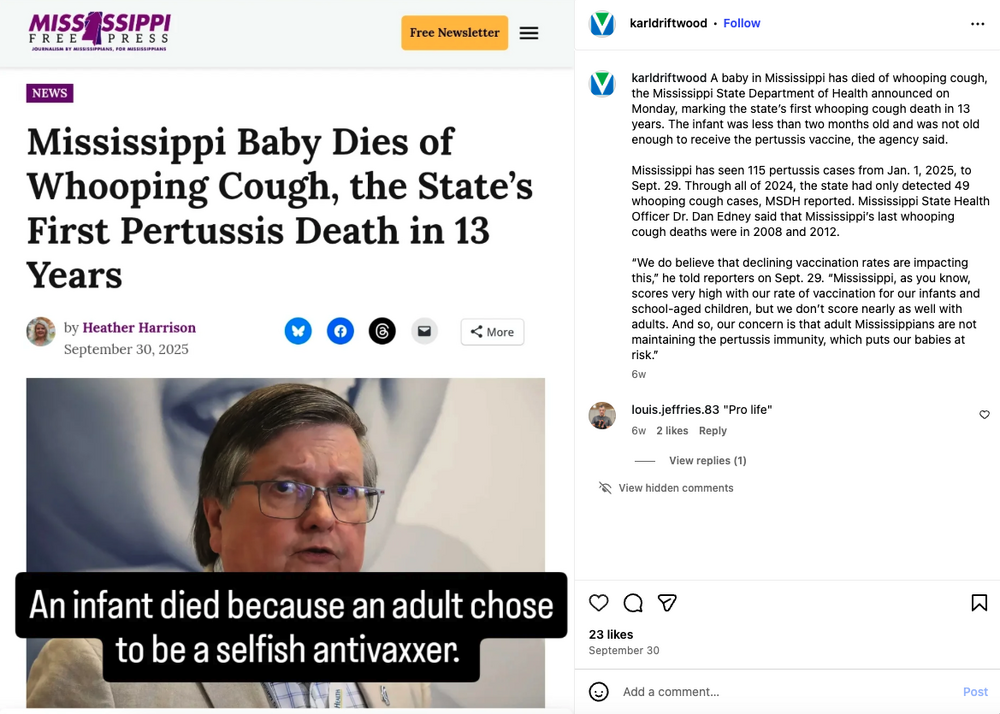Click the Free Newsletter button
Screen dimensions: 1000x714
454,33
